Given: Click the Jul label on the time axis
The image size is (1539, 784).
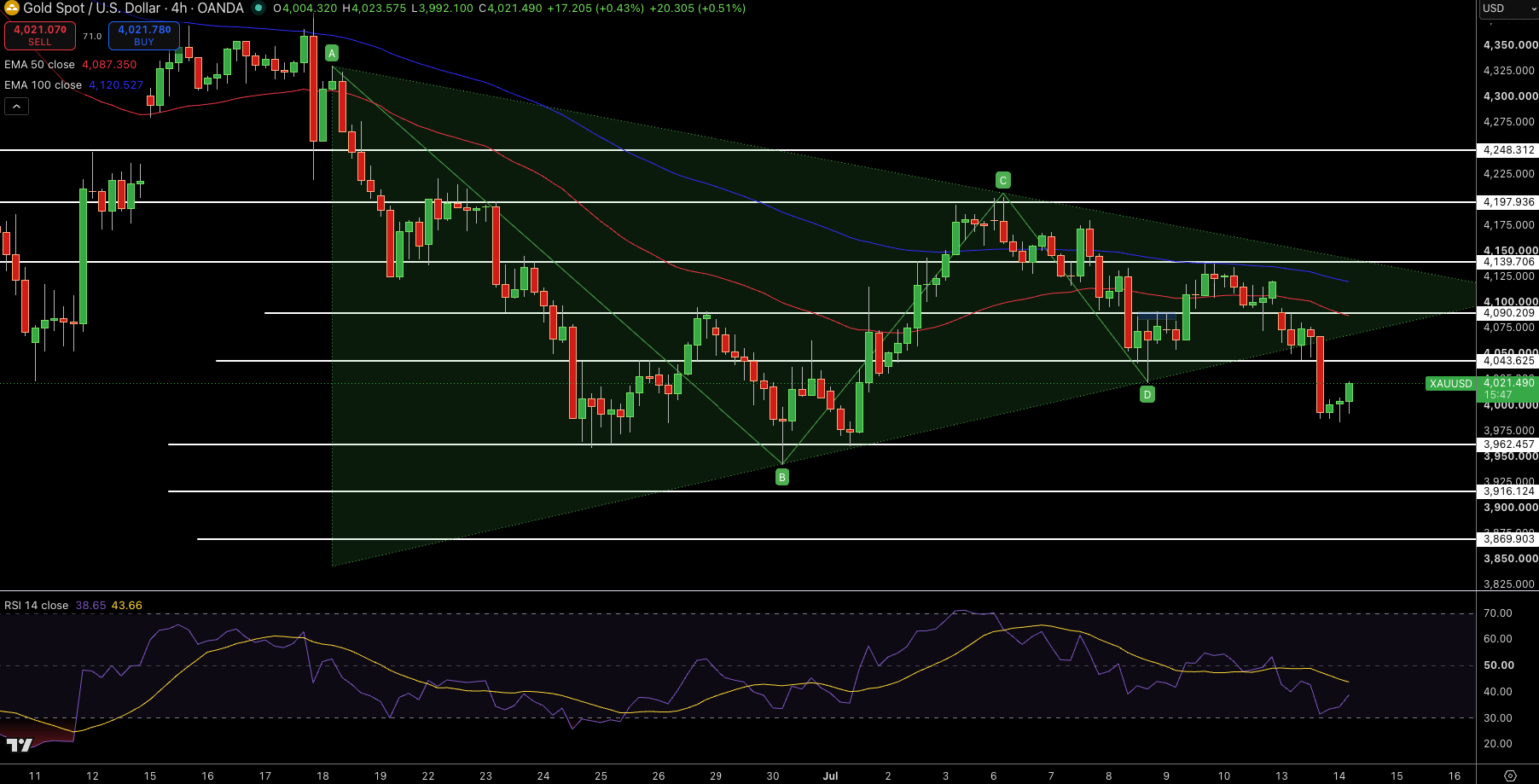Looking at the screenshot, I should 830,776.
